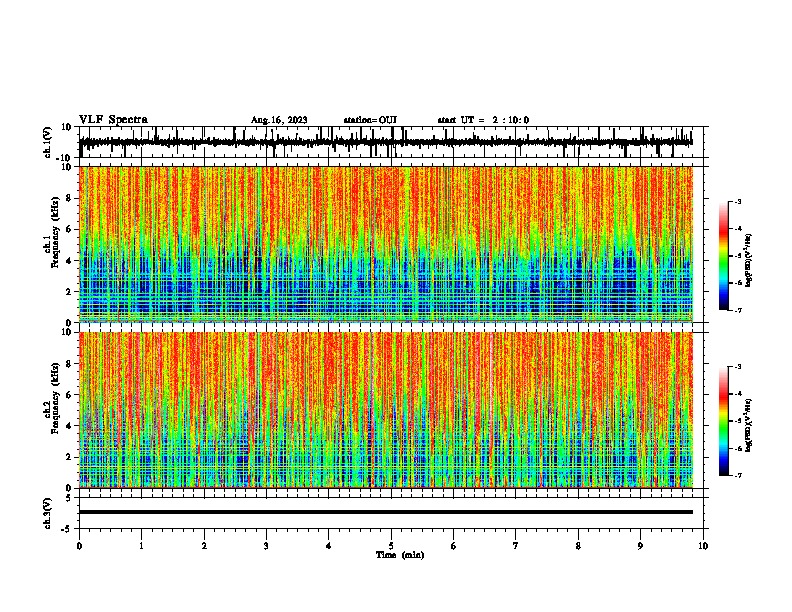Click the '6' frequency tick of ch.2 spectrogram

(69, 395)
